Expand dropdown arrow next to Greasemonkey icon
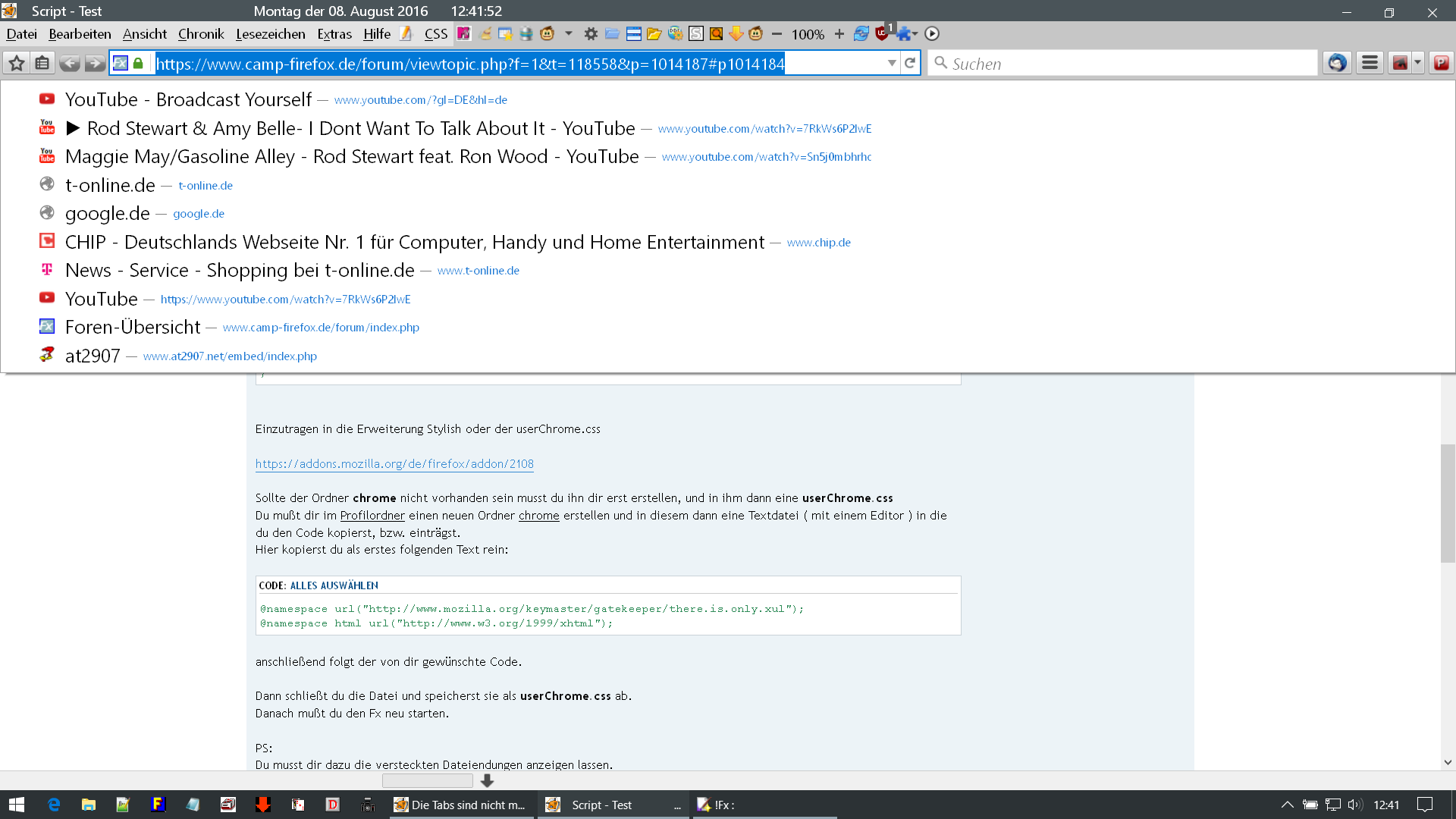The height and width of the screenshot is (819, 1456). pos(568,34)
